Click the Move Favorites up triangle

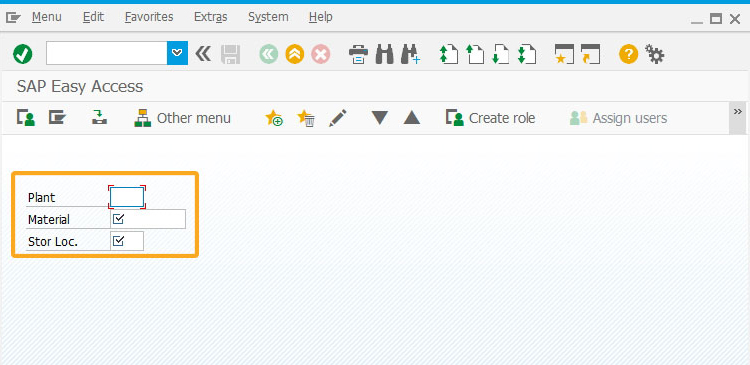pos(412,118)
